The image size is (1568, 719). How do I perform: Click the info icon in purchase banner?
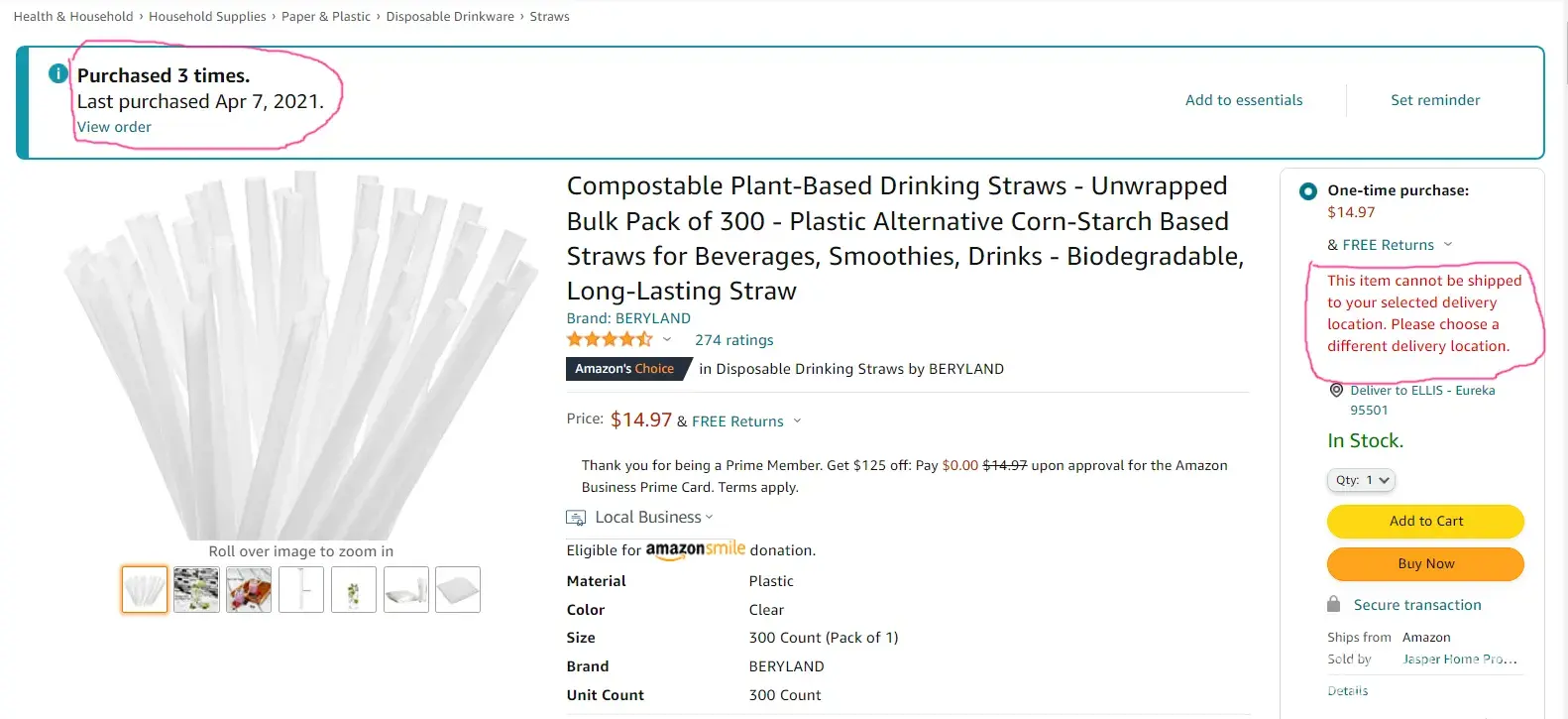[58, 73]
